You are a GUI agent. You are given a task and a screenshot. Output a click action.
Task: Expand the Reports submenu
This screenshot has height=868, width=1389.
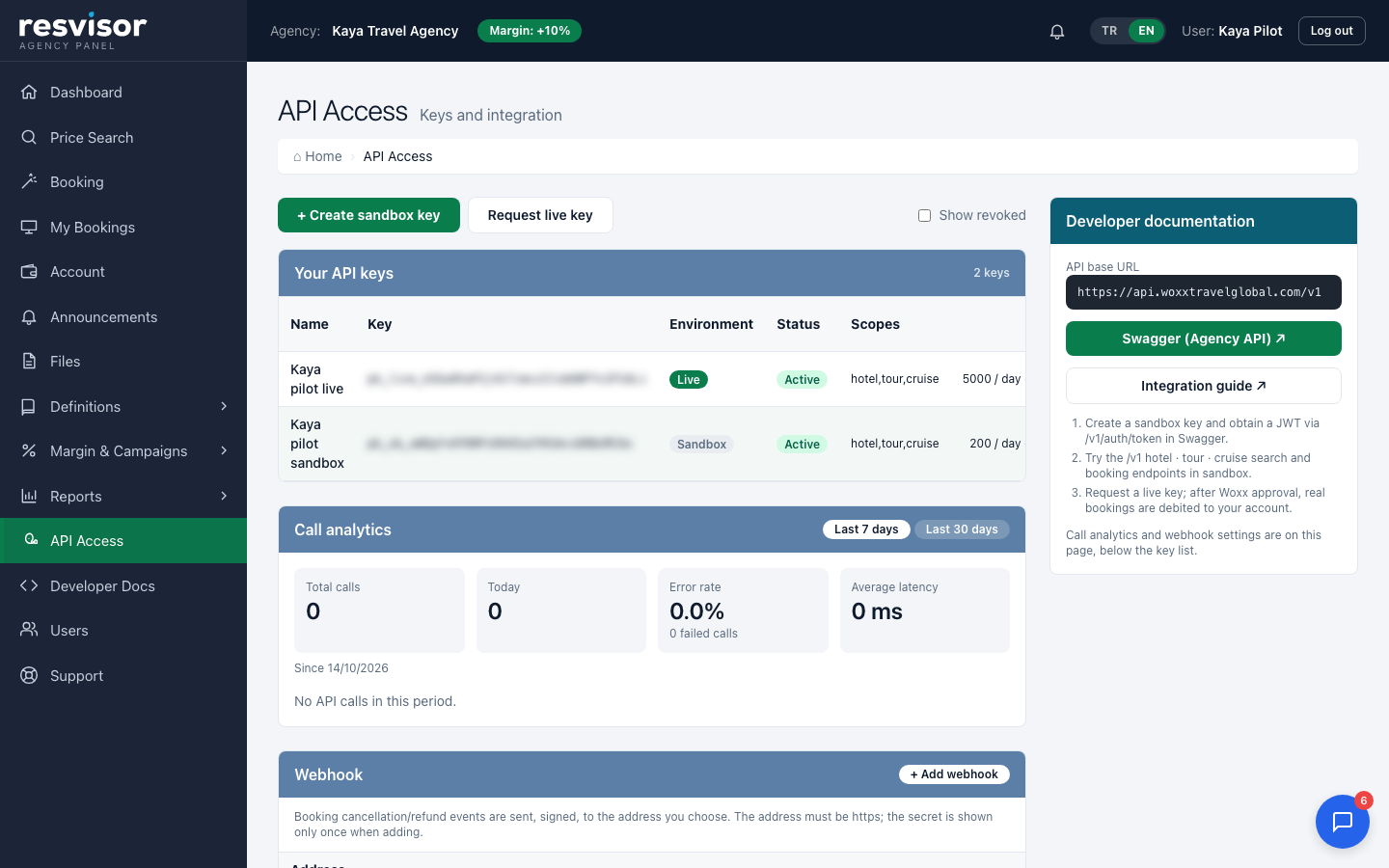pyautogui.click(x=224, y=496)
